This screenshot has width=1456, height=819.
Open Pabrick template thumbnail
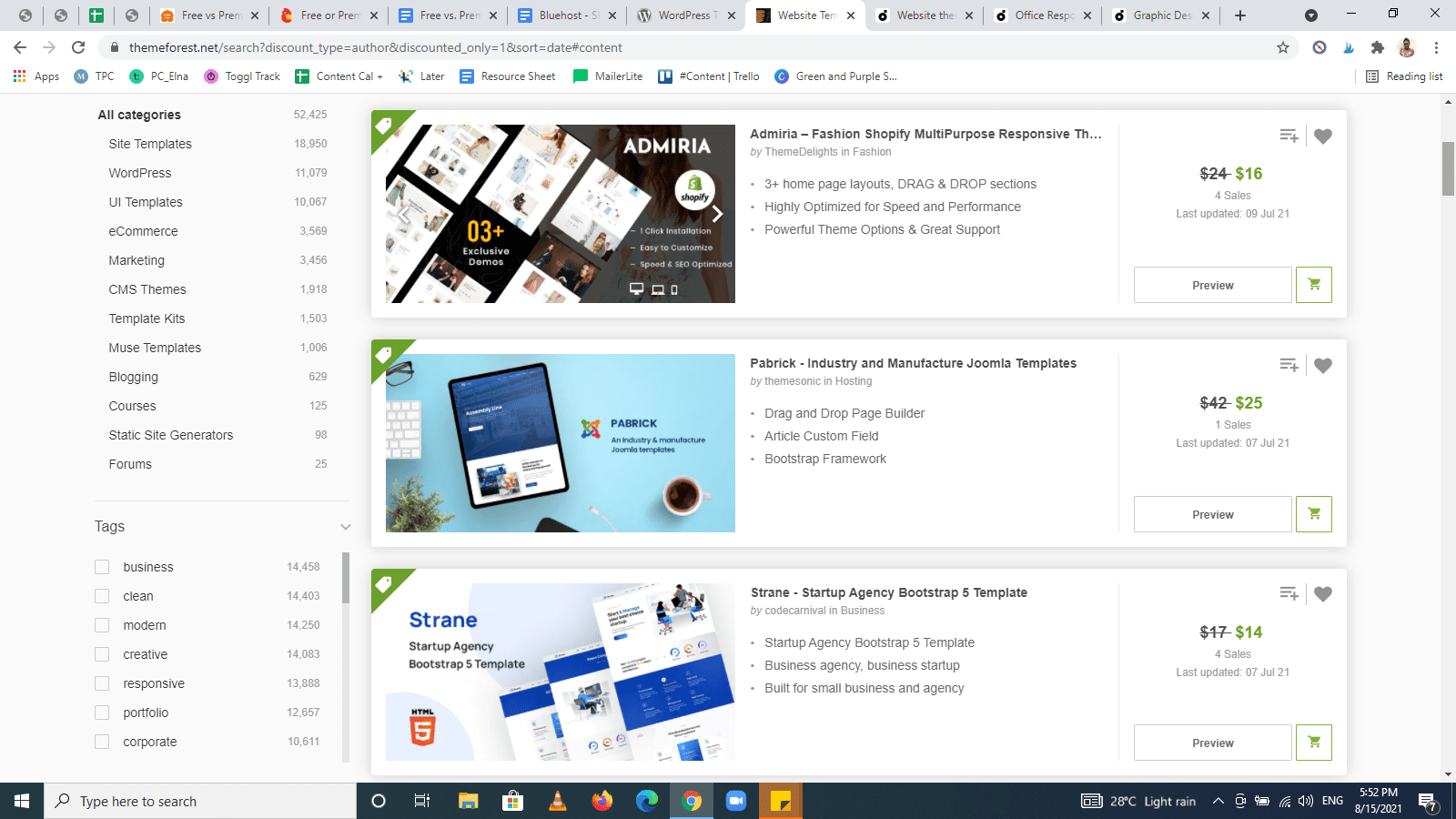pyautogui.click(x=561, y=443)
